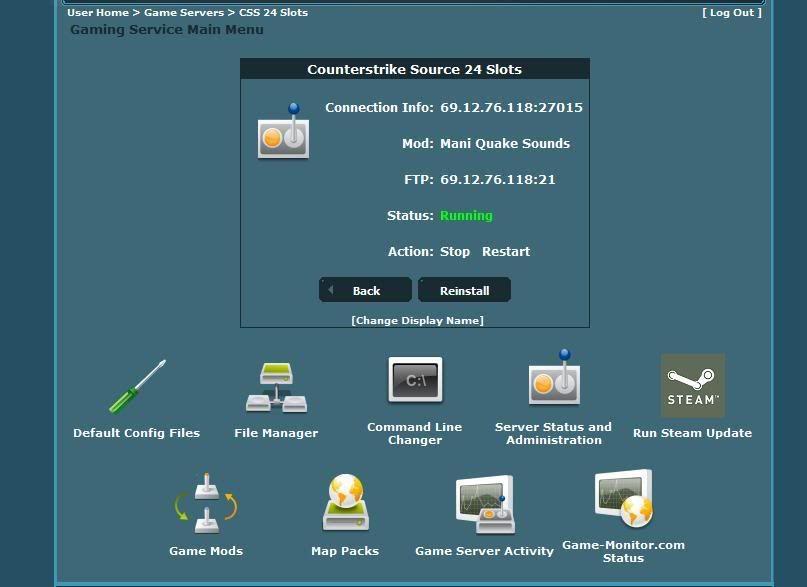Open the Default Config Files label
The width and height of the screenshot is (807, 587).
136,433
